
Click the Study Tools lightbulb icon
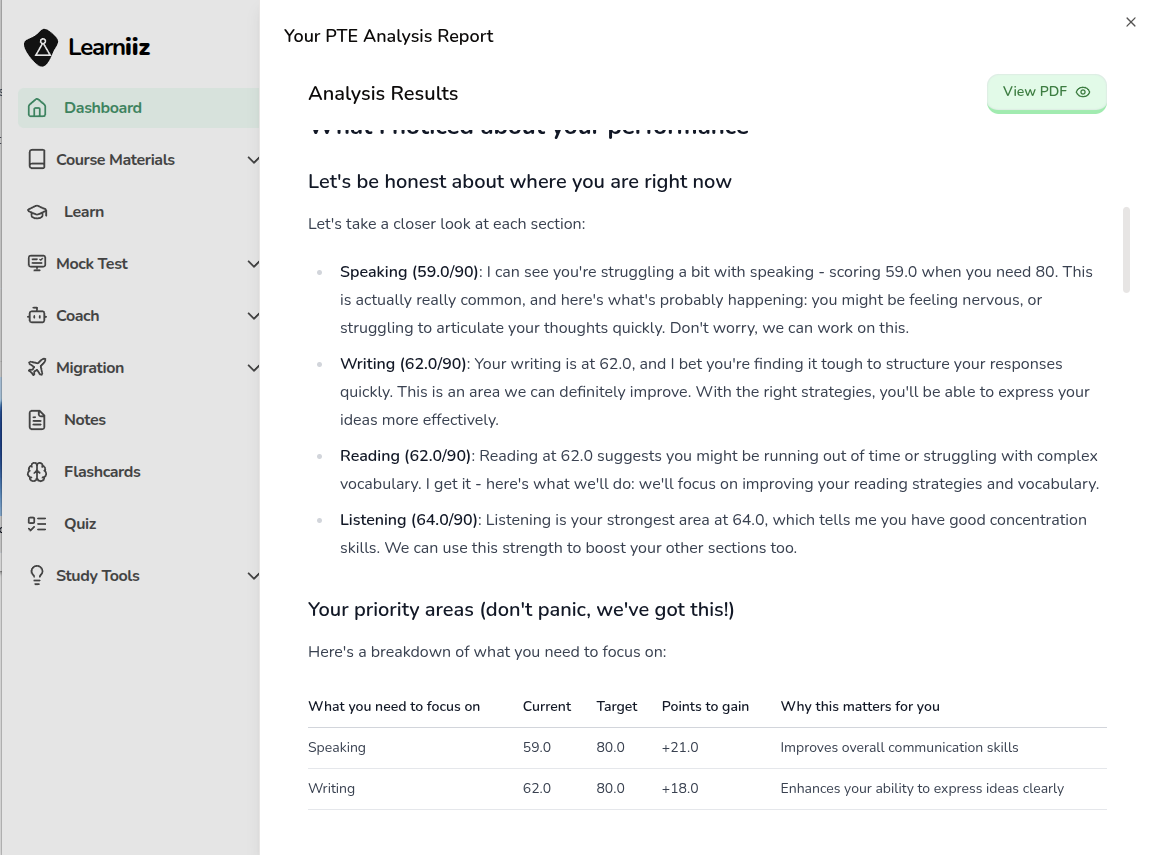[x=36, y=575]
